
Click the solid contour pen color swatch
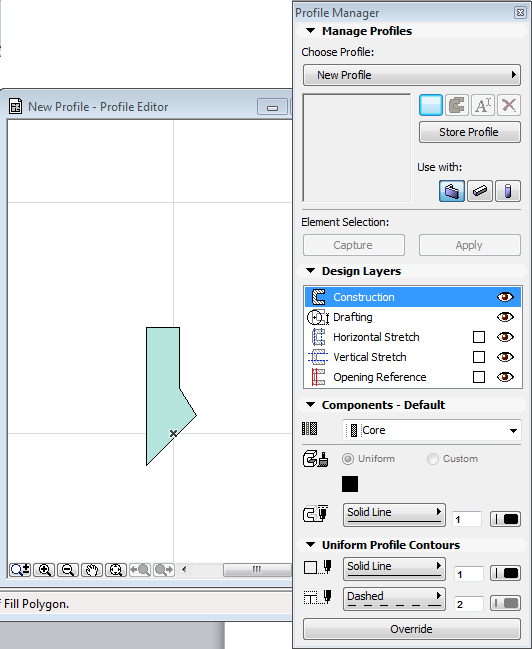505,574
